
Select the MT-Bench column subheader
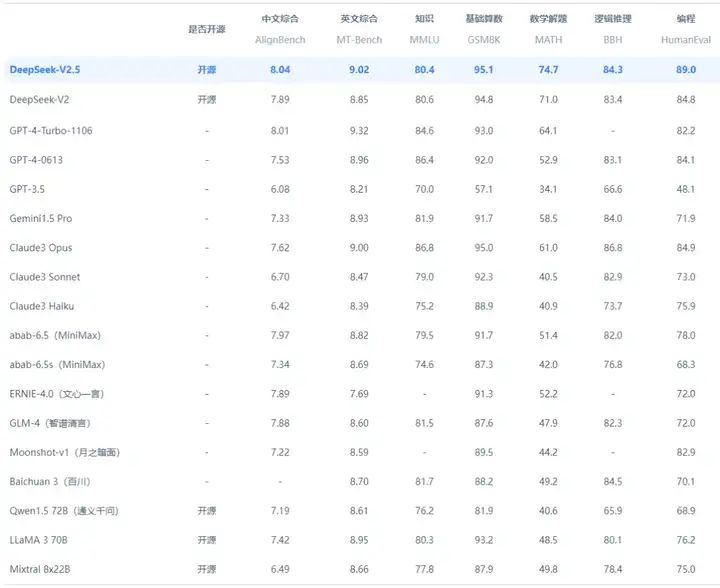tap(359, 40)
